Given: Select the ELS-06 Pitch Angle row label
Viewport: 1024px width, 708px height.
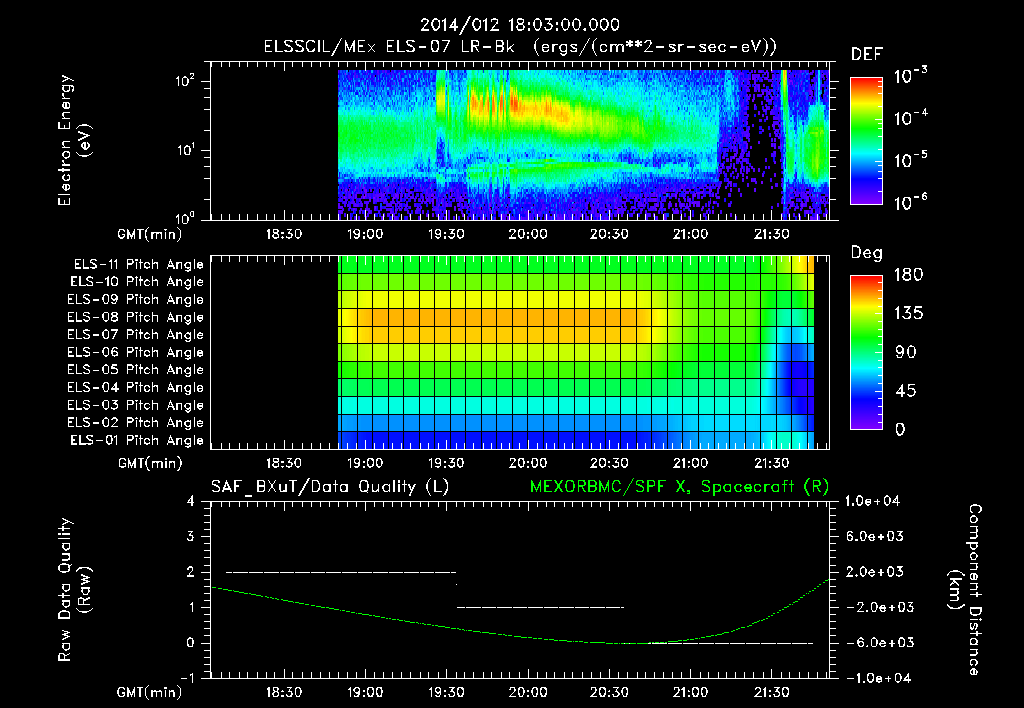Looking at the screenshot, I should 135,353.
